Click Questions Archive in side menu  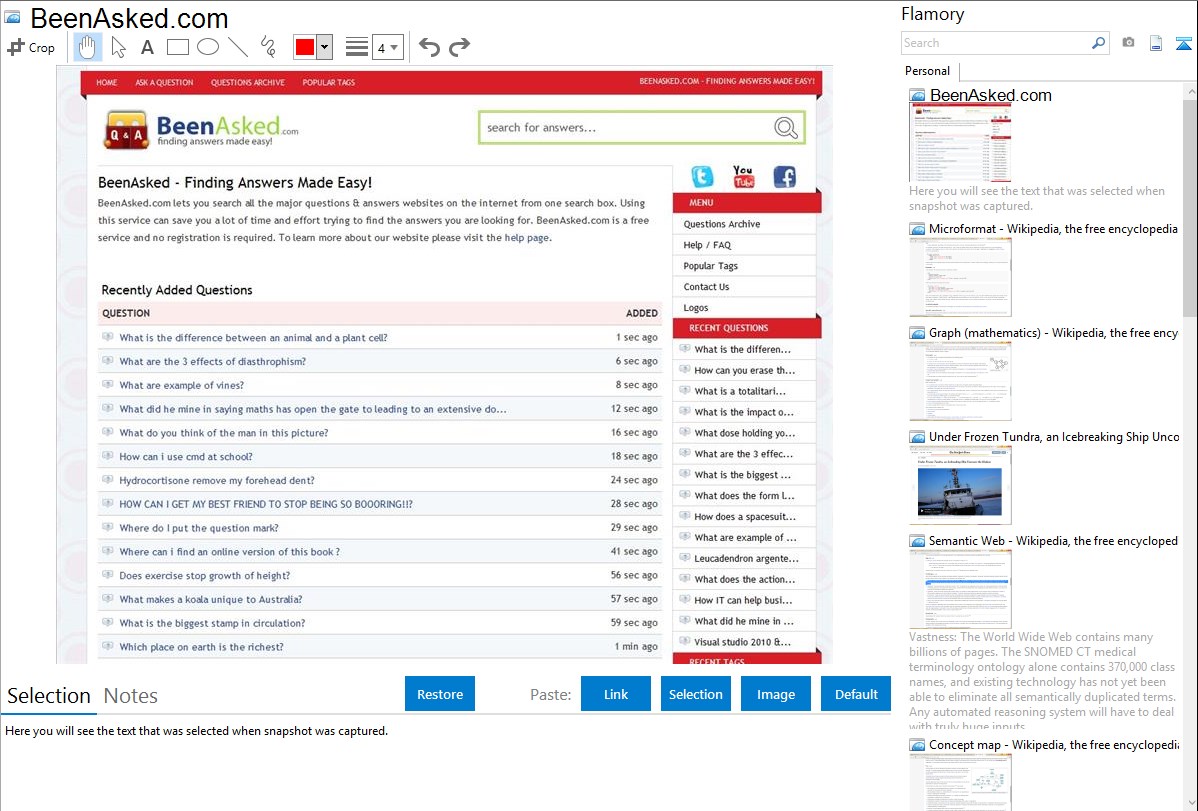point(722,224)
